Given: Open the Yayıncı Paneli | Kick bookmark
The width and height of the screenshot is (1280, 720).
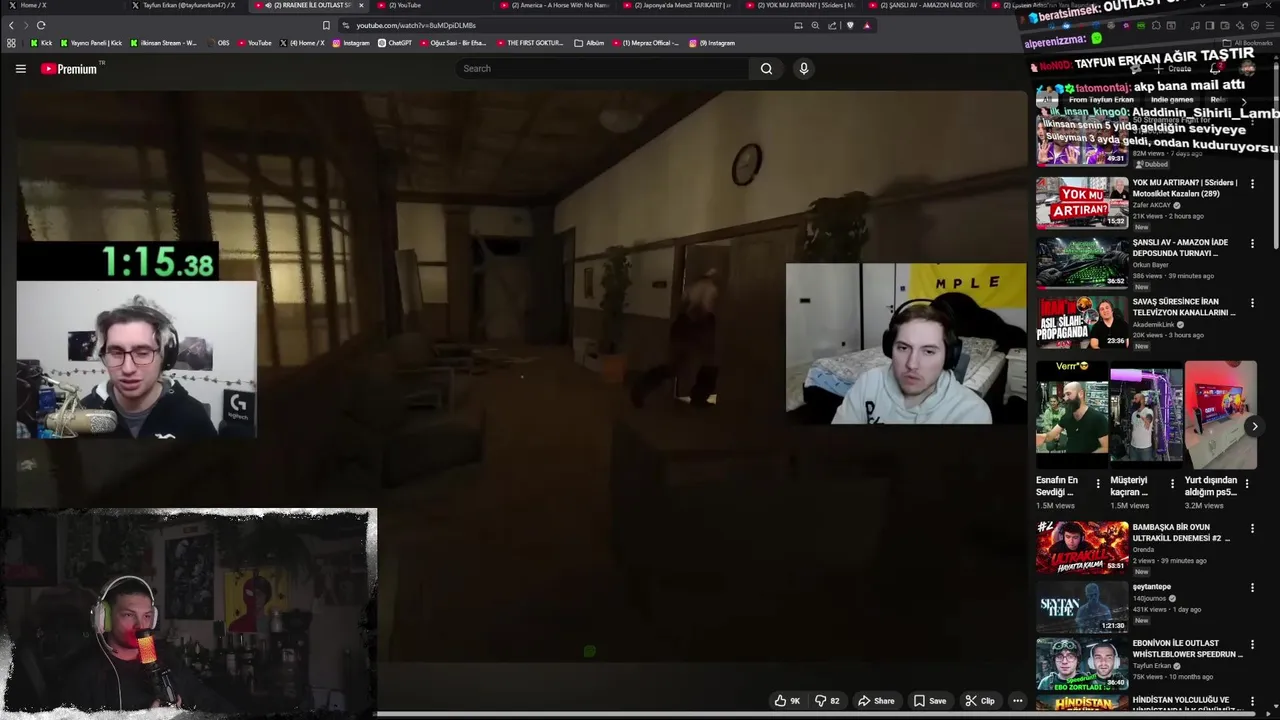Looking at the screenshot, I should pos(91,43).
